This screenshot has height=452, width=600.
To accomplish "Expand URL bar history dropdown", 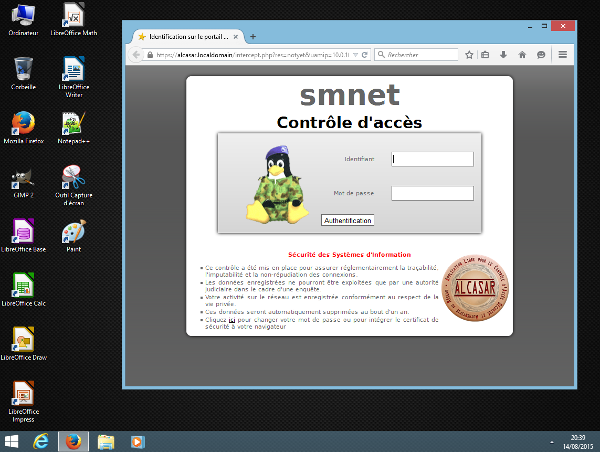I will [355, 55].
